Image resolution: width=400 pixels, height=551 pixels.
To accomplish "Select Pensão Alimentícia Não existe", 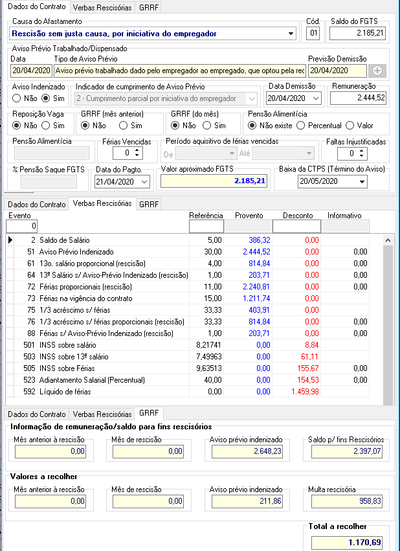I will click(x=252, y=125).
